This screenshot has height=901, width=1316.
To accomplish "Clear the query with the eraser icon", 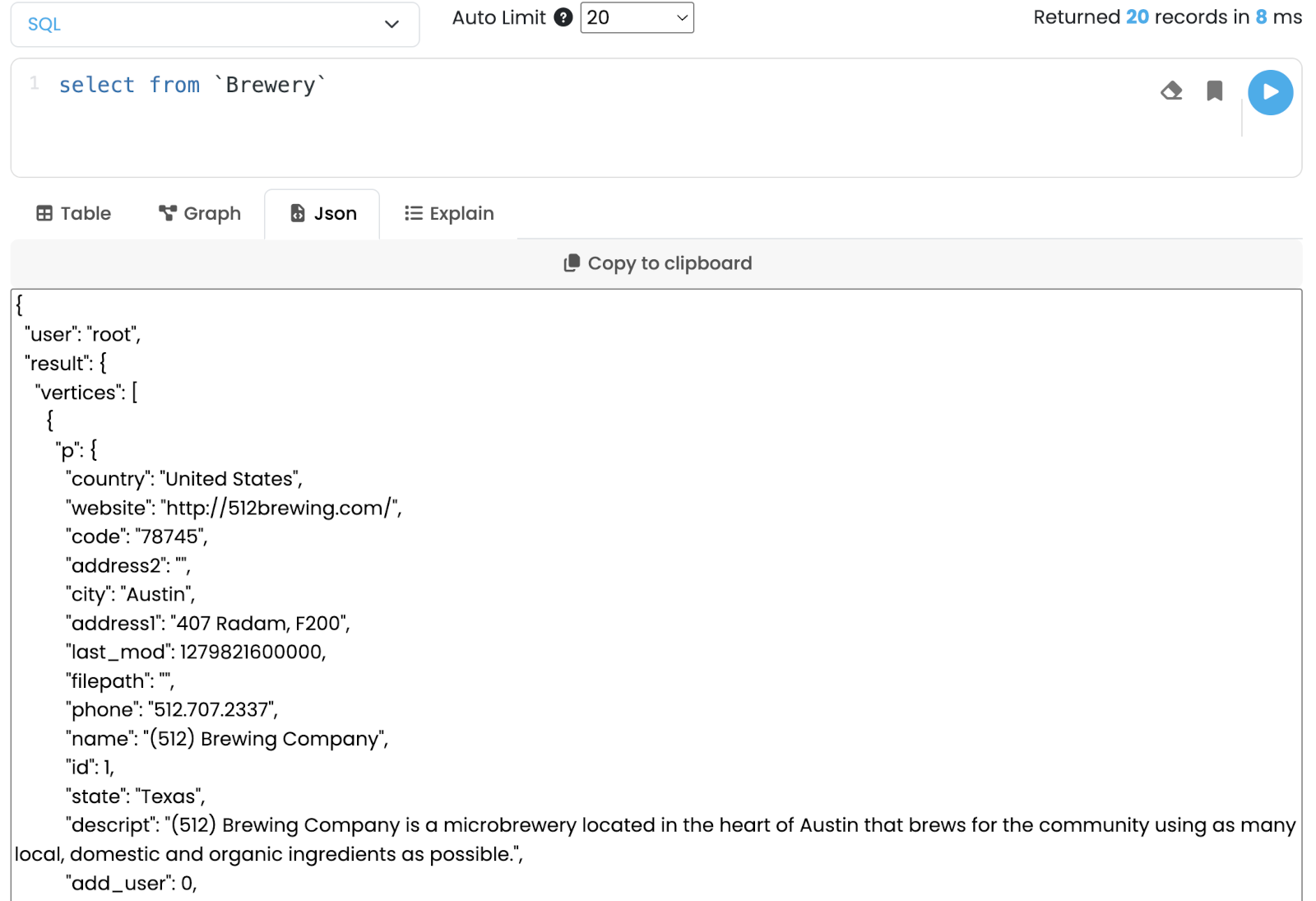I will pyautogui.click(x=1171, y=91).
